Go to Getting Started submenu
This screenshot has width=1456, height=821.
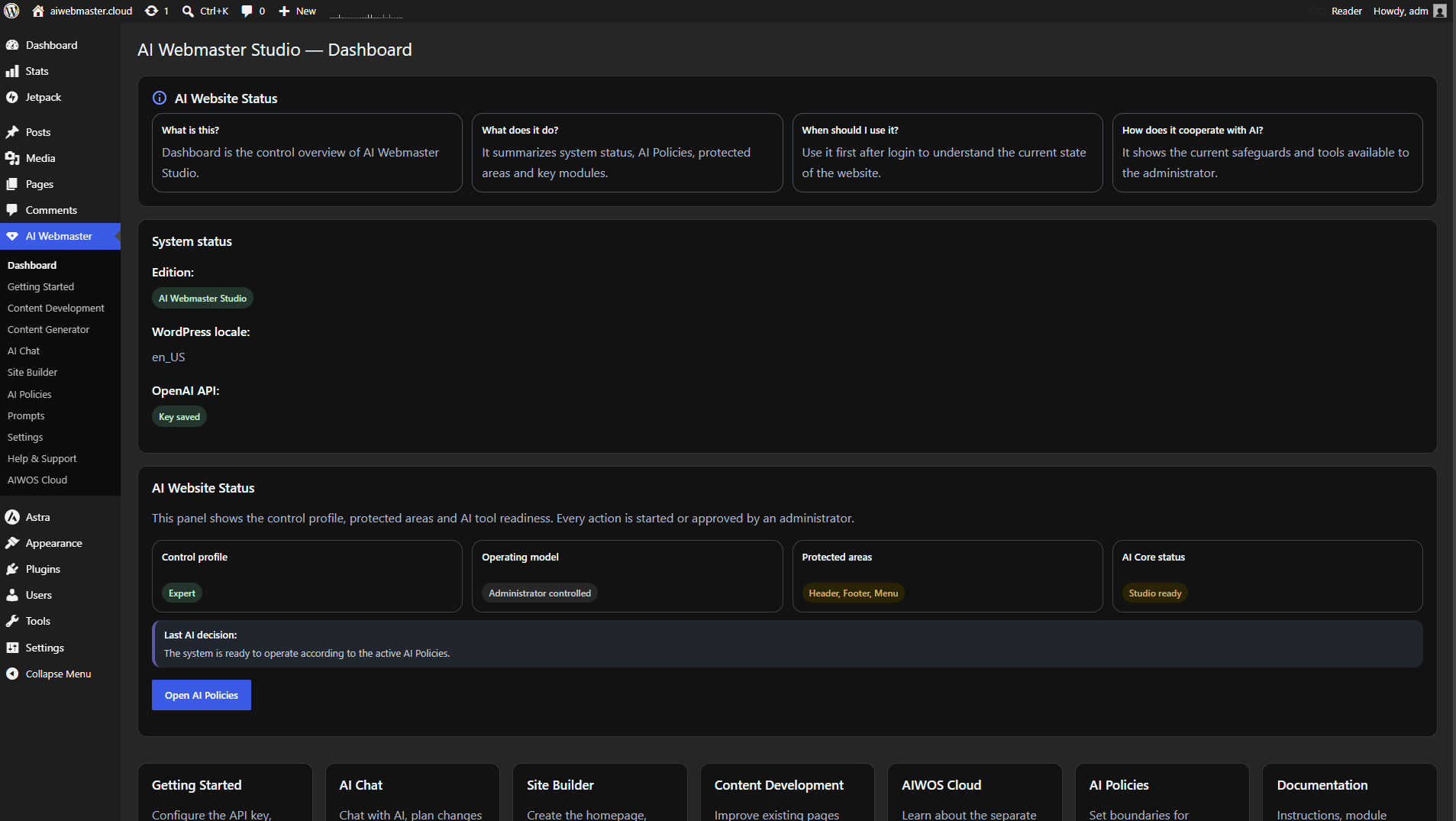point(41,286)
